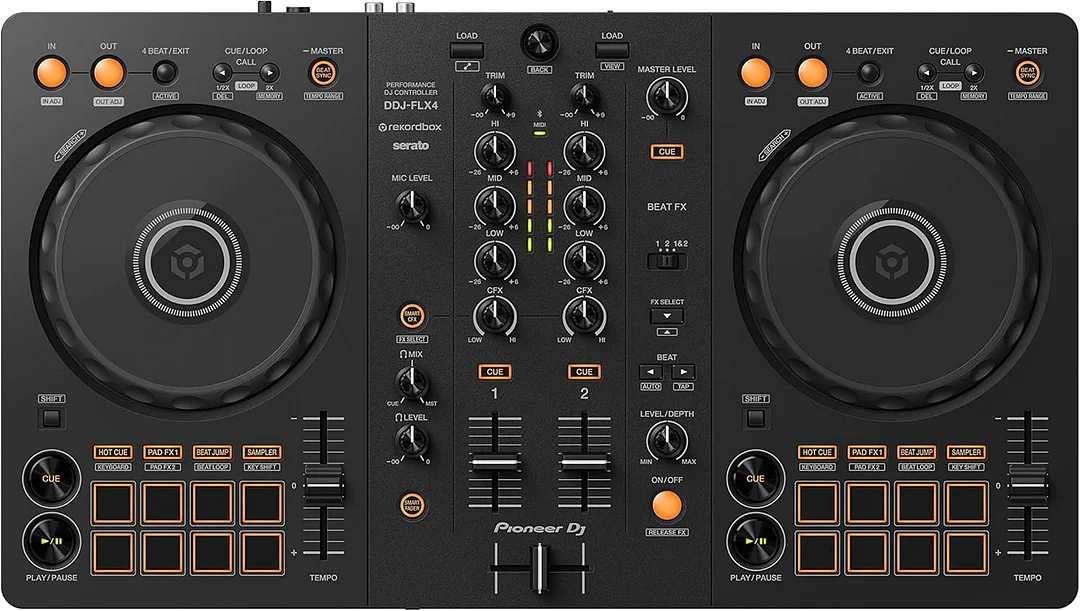Click the right jog wheel center
Screen dimensions: 1080x611
891,262
